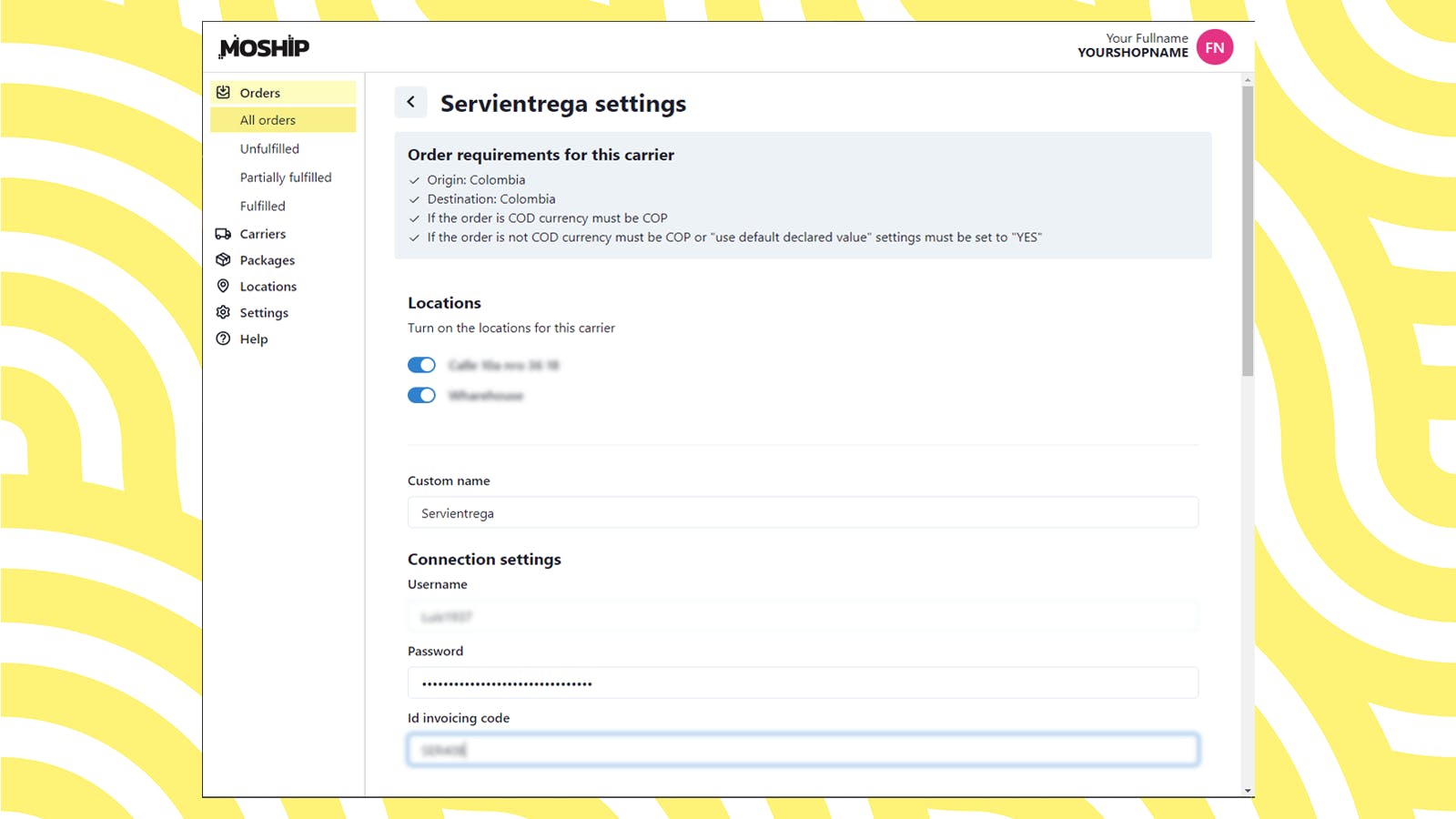This screenshot has width=1456, height=819.
Task: Click the Username input field
Action: click(803, 616)
